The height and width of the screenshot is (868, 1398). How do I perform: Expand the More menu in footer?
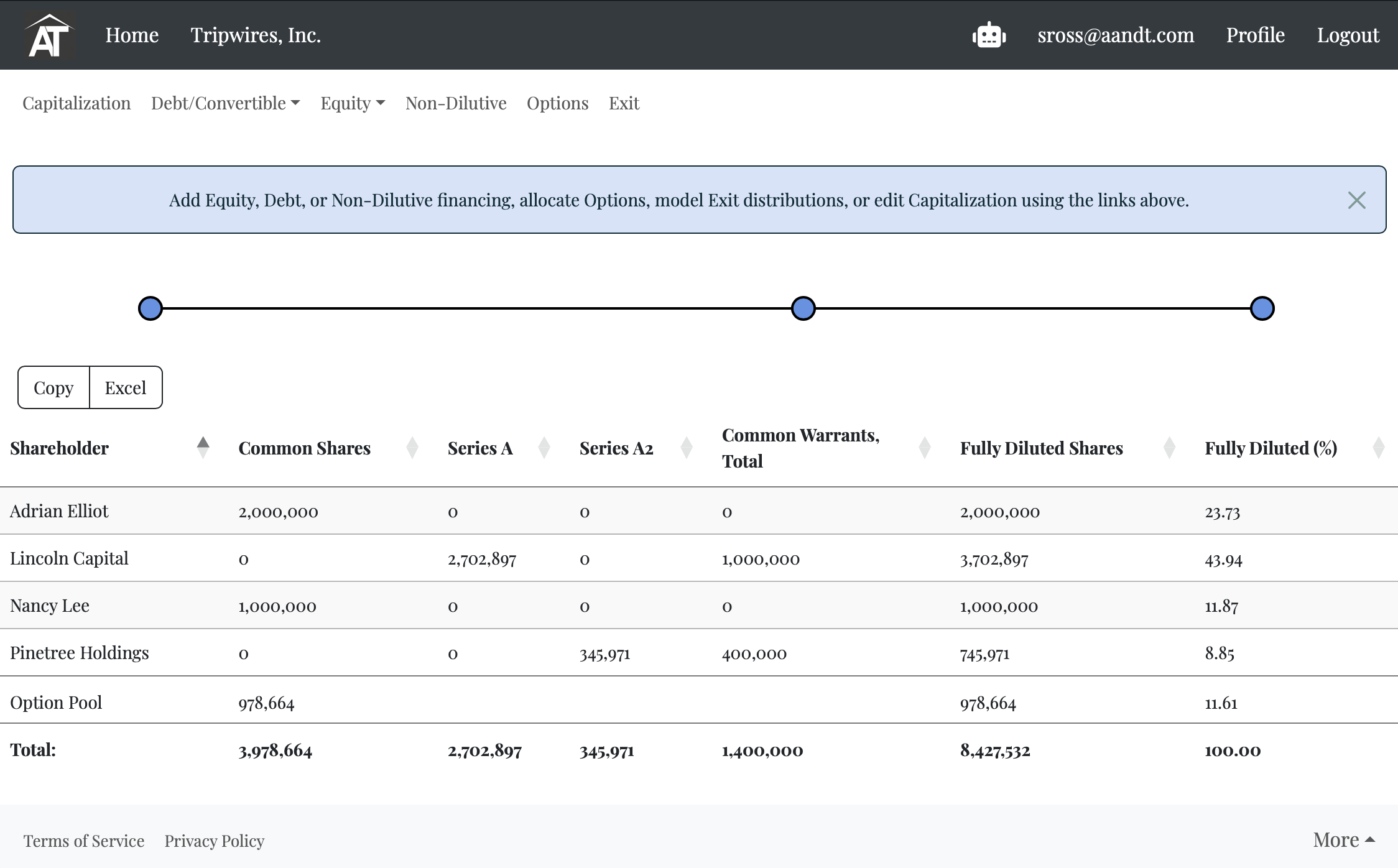coord(1343,840)
